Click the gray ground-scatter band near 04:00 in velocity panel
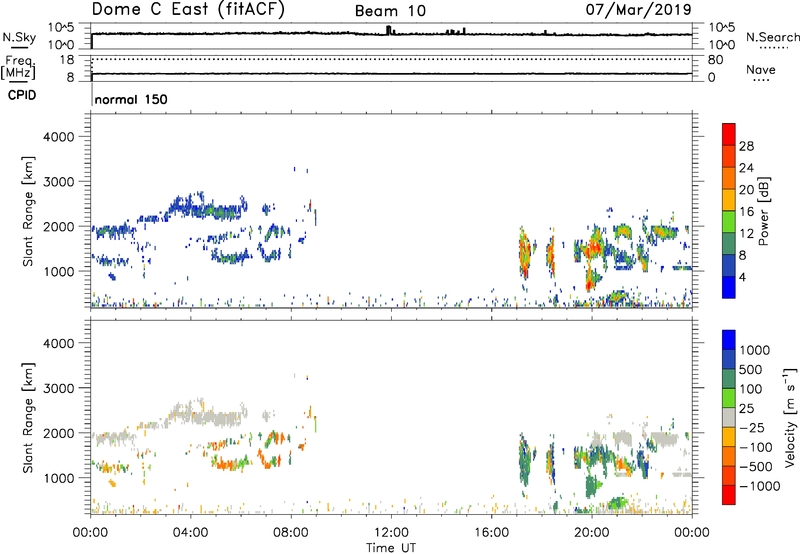 [x=209, y=417]
